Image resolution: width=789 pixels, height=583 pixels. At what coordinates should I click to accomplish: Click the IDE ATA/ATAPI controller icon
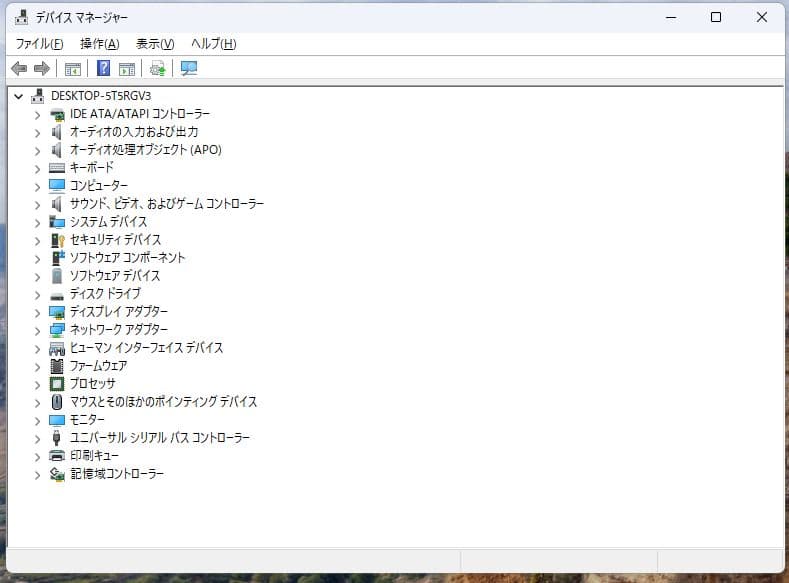coord(57,115)
